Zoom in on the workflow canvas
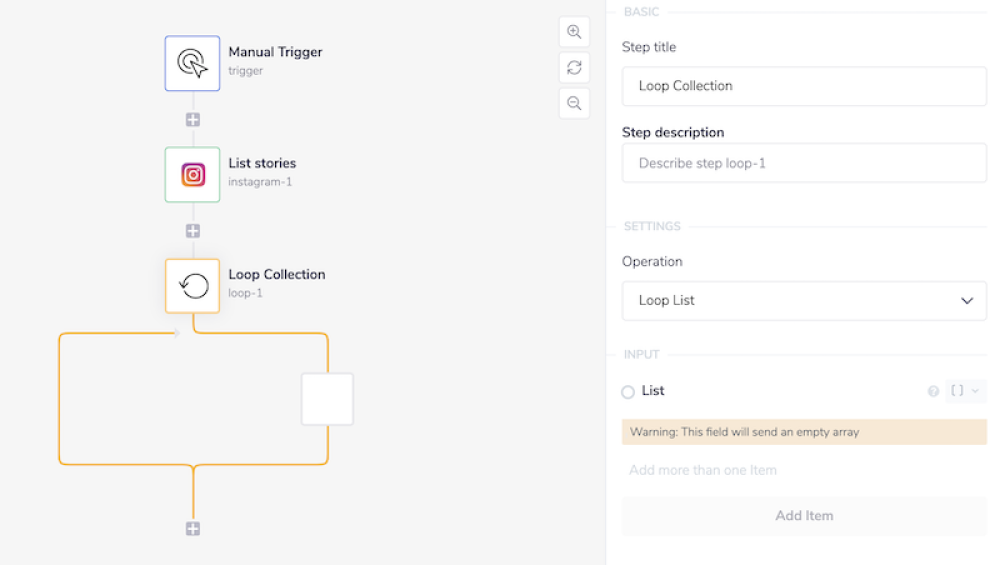The image size is (1000, 565). (x=574, y=32)
